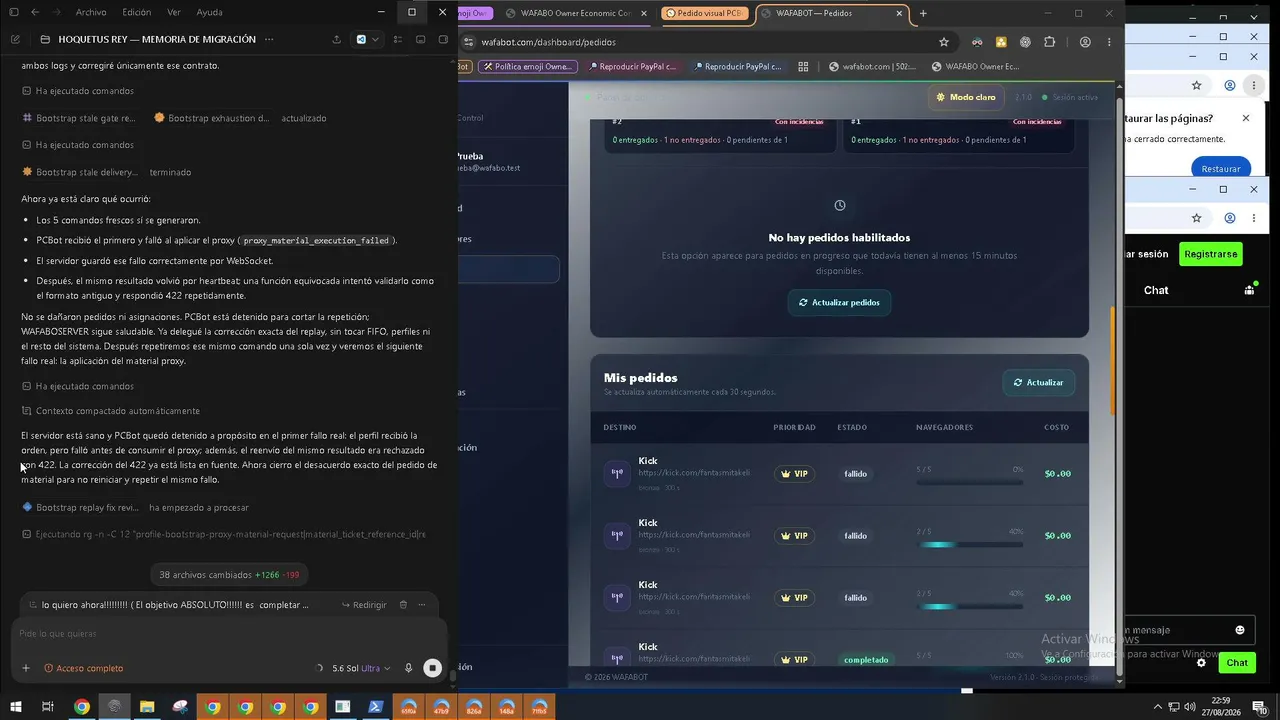Bookmark this page with the star icon
This screenshot has width=1280, height=720.
coord(943,42)
